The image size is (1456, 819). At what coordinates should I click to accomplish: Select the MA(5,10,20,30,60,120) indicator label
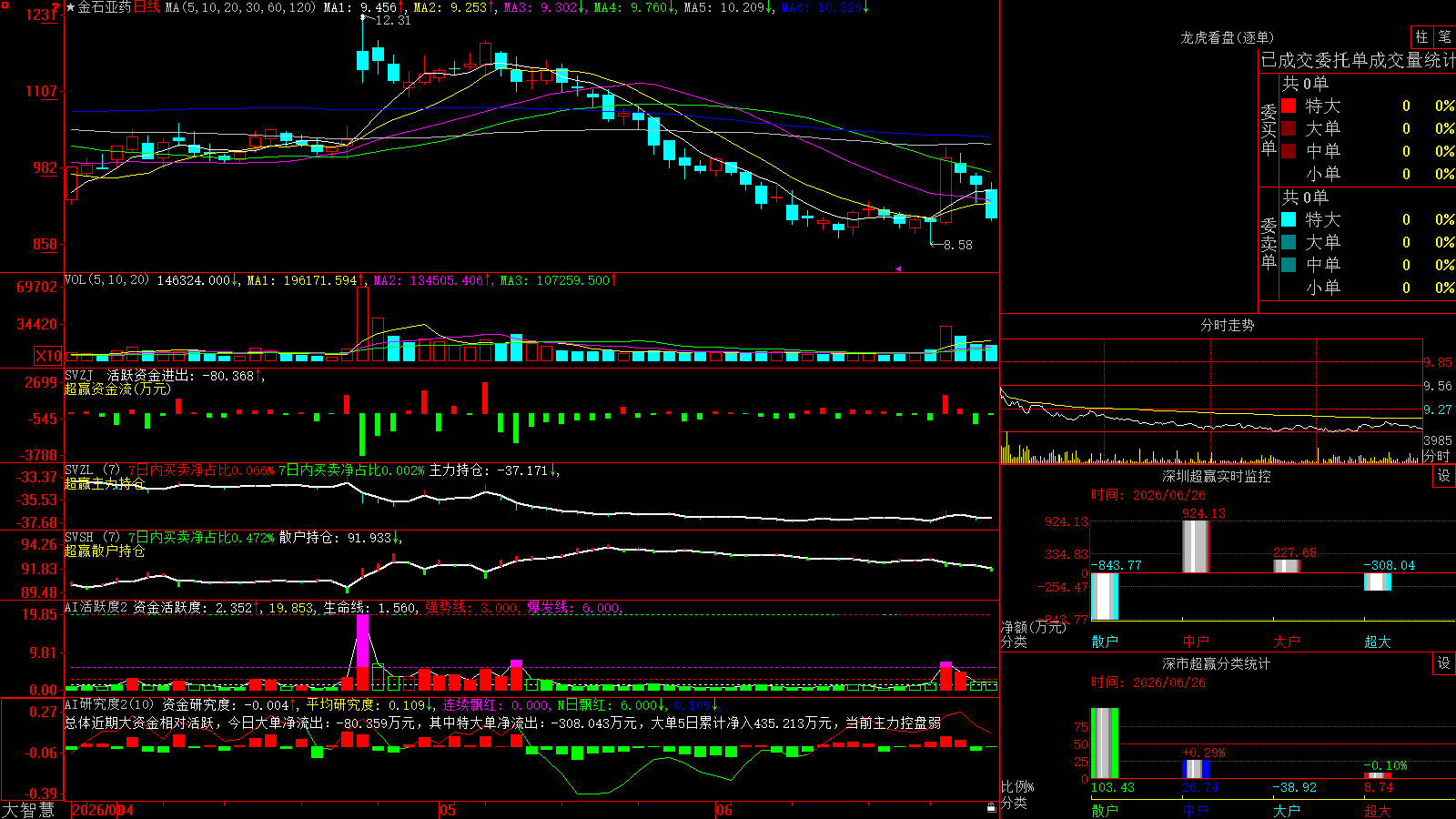[x=240, y=7]
